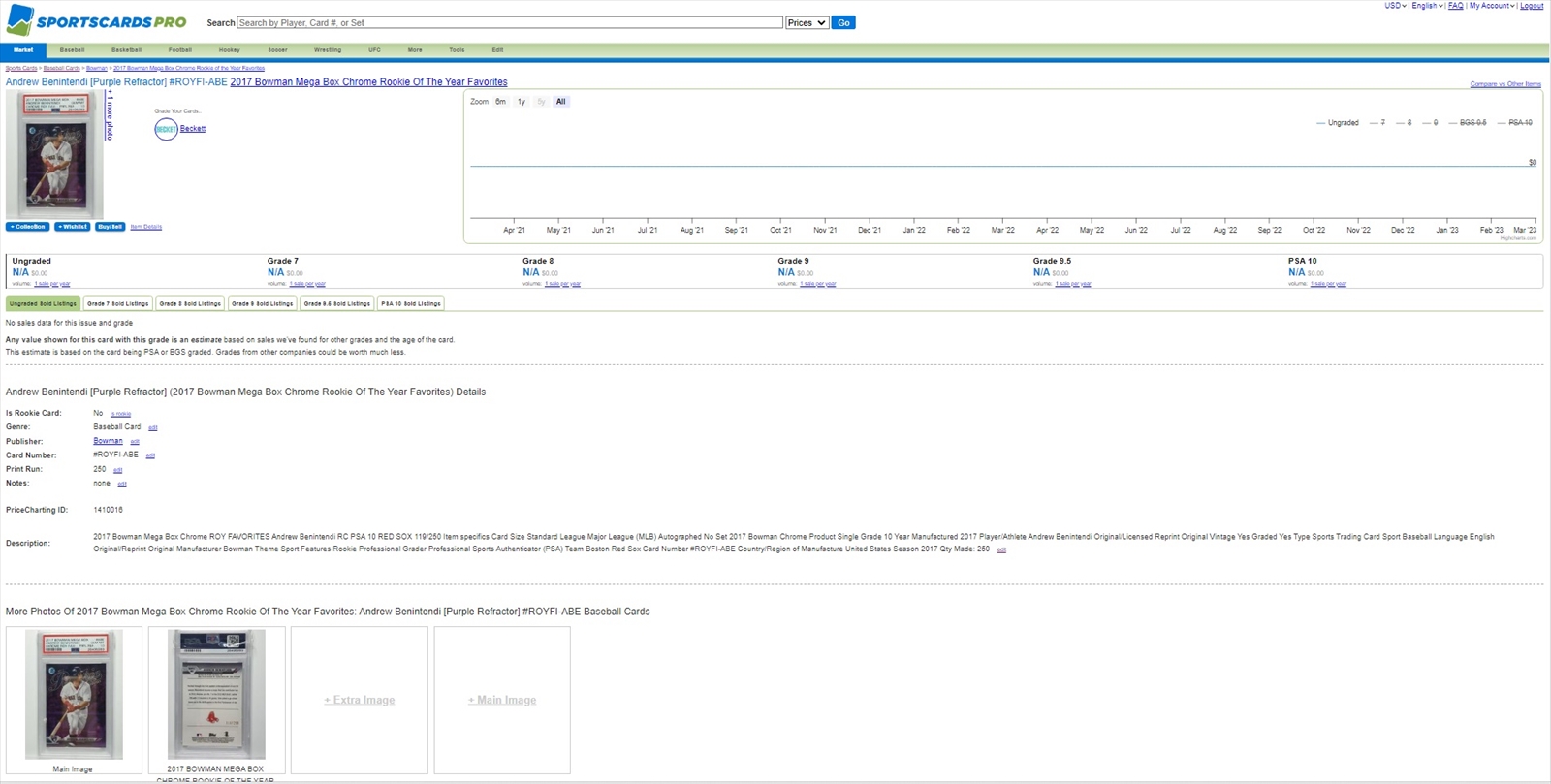Select the Grade 9 Sold Listings tab

(x=262, y=303)
